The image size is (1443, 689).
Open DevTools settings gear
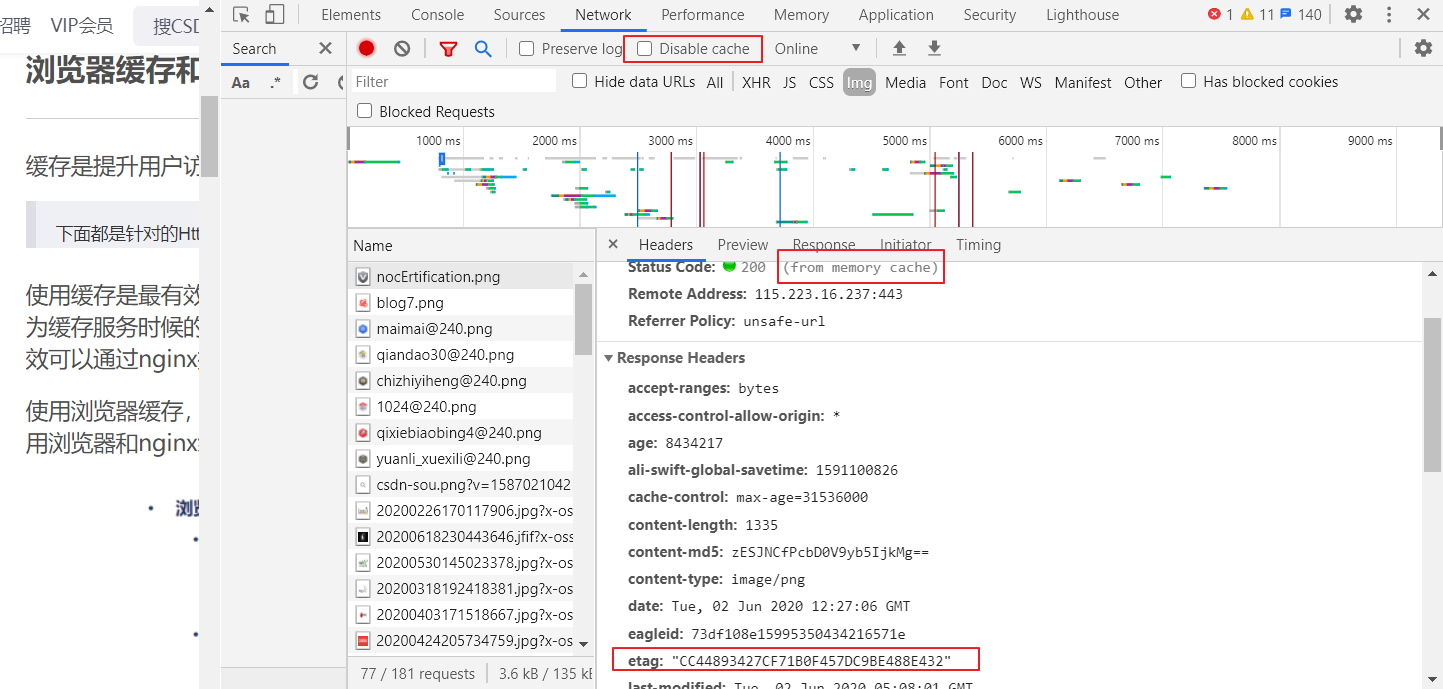coord(1352,14)
